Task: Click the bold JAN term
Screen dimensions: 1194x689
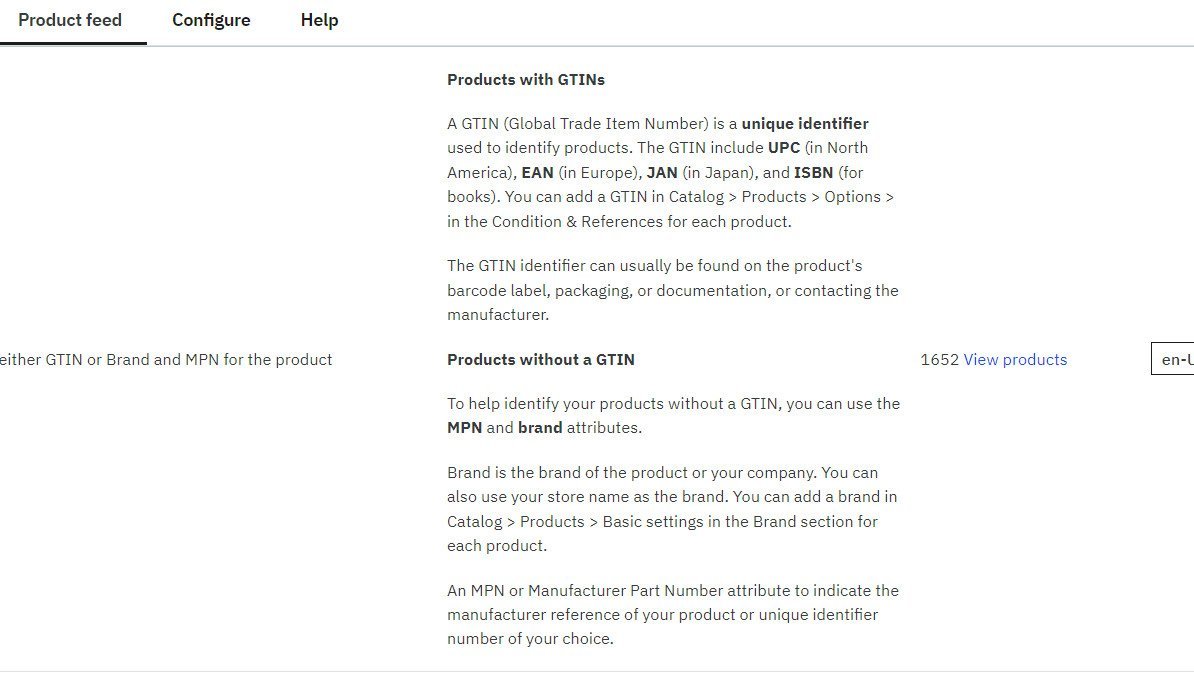Action: (662, 173)
